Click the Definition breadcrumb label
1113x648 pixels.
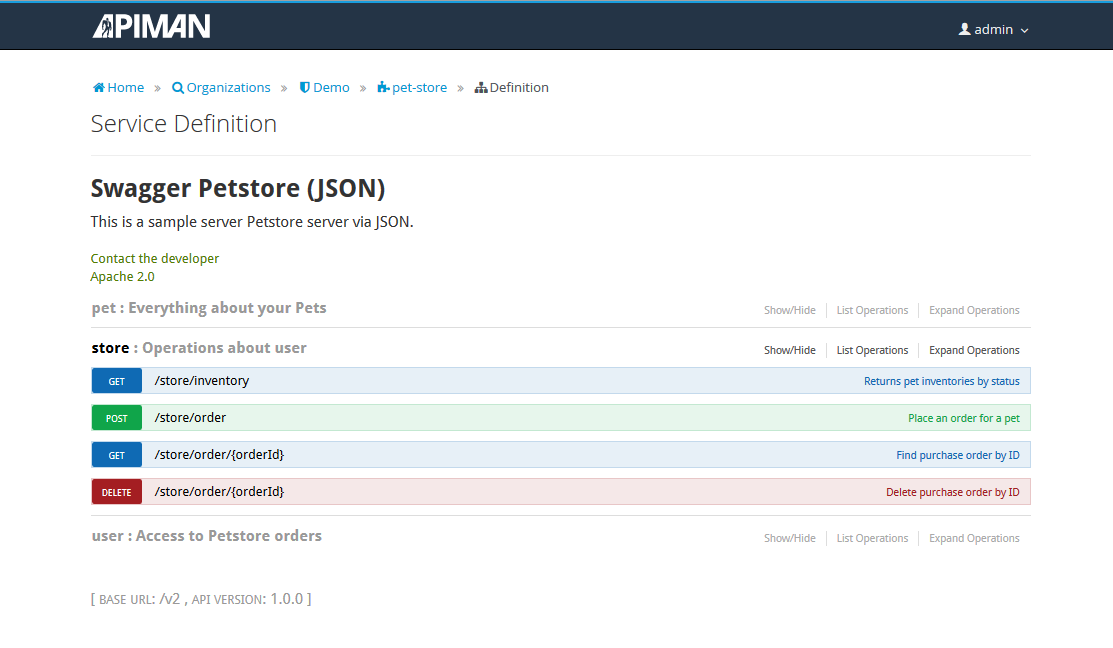(x=519, y=87)
